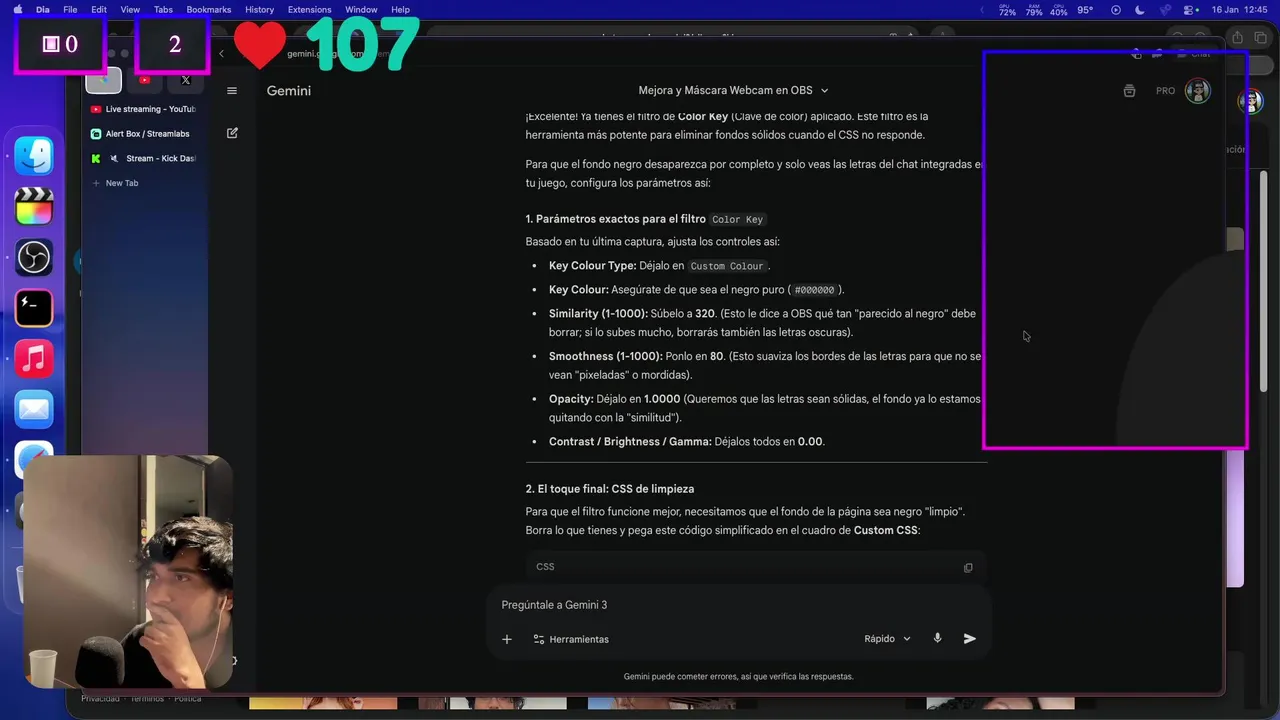1280x720 pixels.
Task: Open Google account avatar in Gemini header
Action: click(1197, 91)
